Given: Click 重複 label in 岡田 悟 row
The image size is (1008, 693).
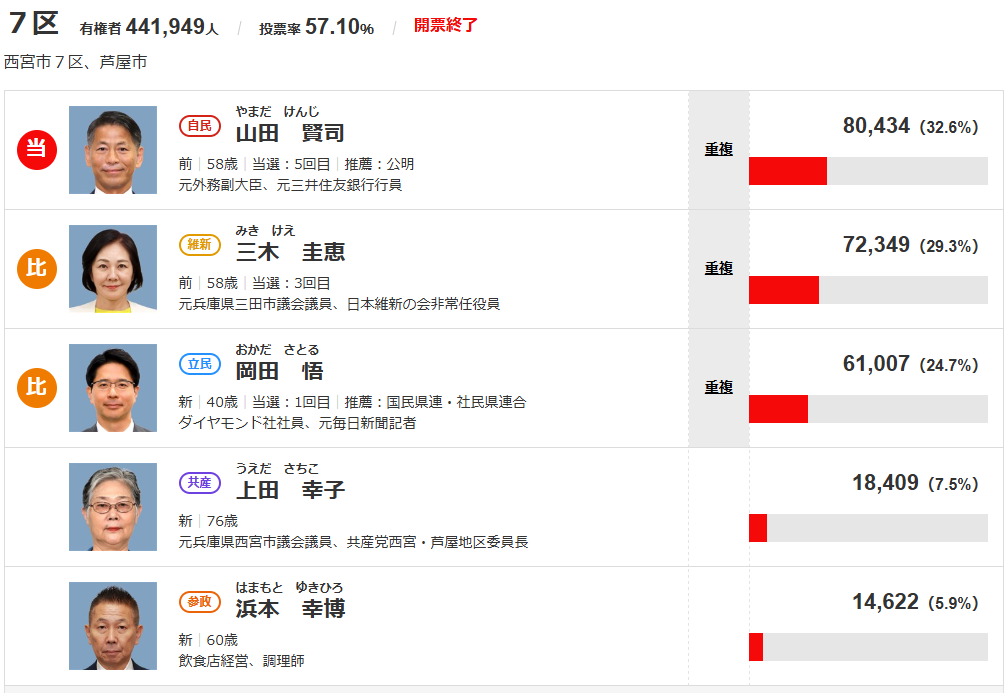Looking at the screenshot, I should click(x=719, y=387).
